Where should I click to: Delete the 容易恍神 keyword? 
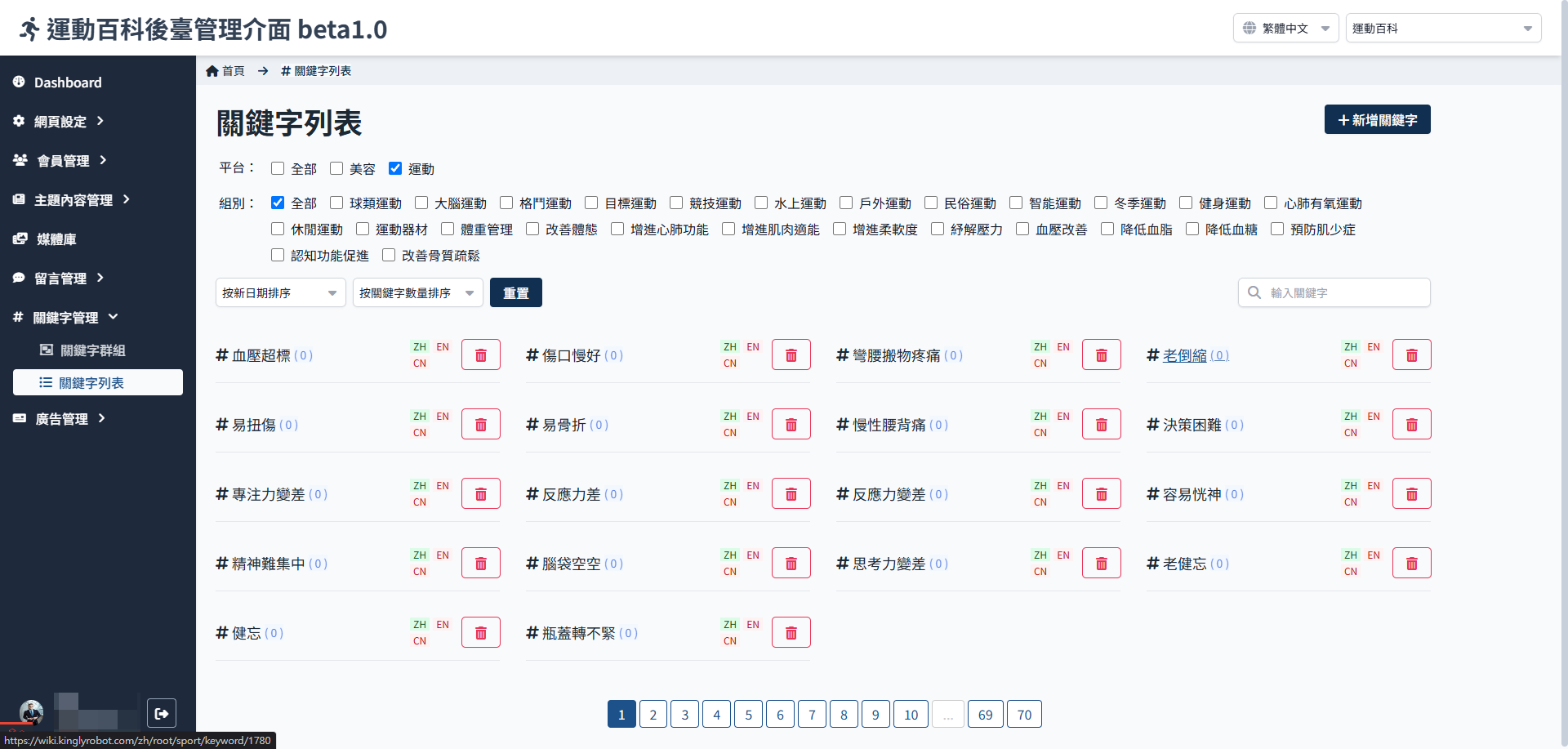click(x=1412, y=494)
